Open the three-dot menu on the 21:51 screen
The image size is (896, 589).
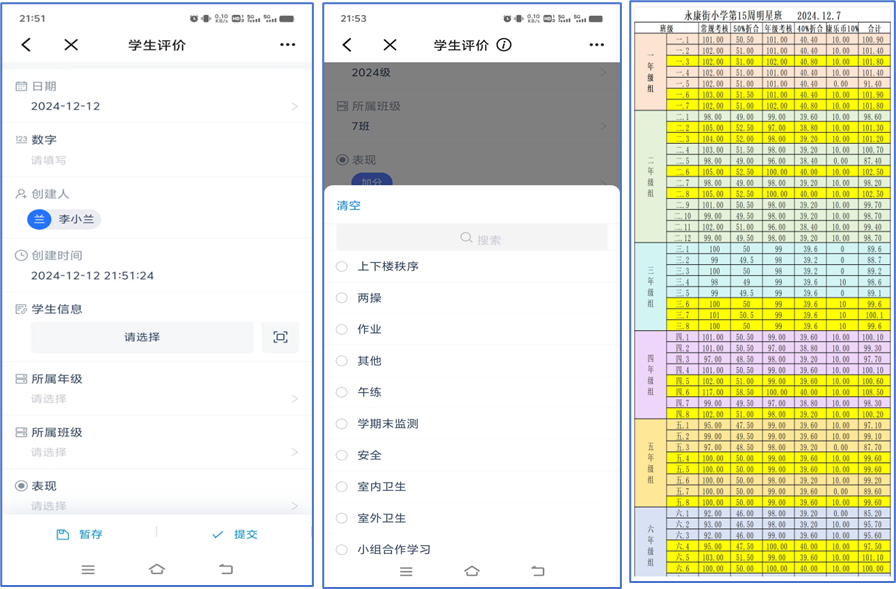pos(288,45)
